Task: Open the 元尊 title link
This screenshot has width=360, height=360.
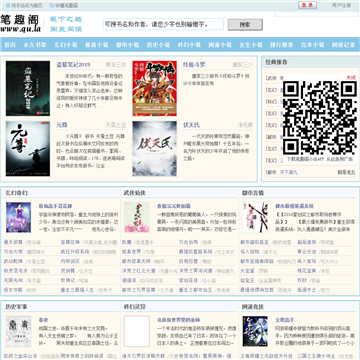Action: tap(62, 125)
